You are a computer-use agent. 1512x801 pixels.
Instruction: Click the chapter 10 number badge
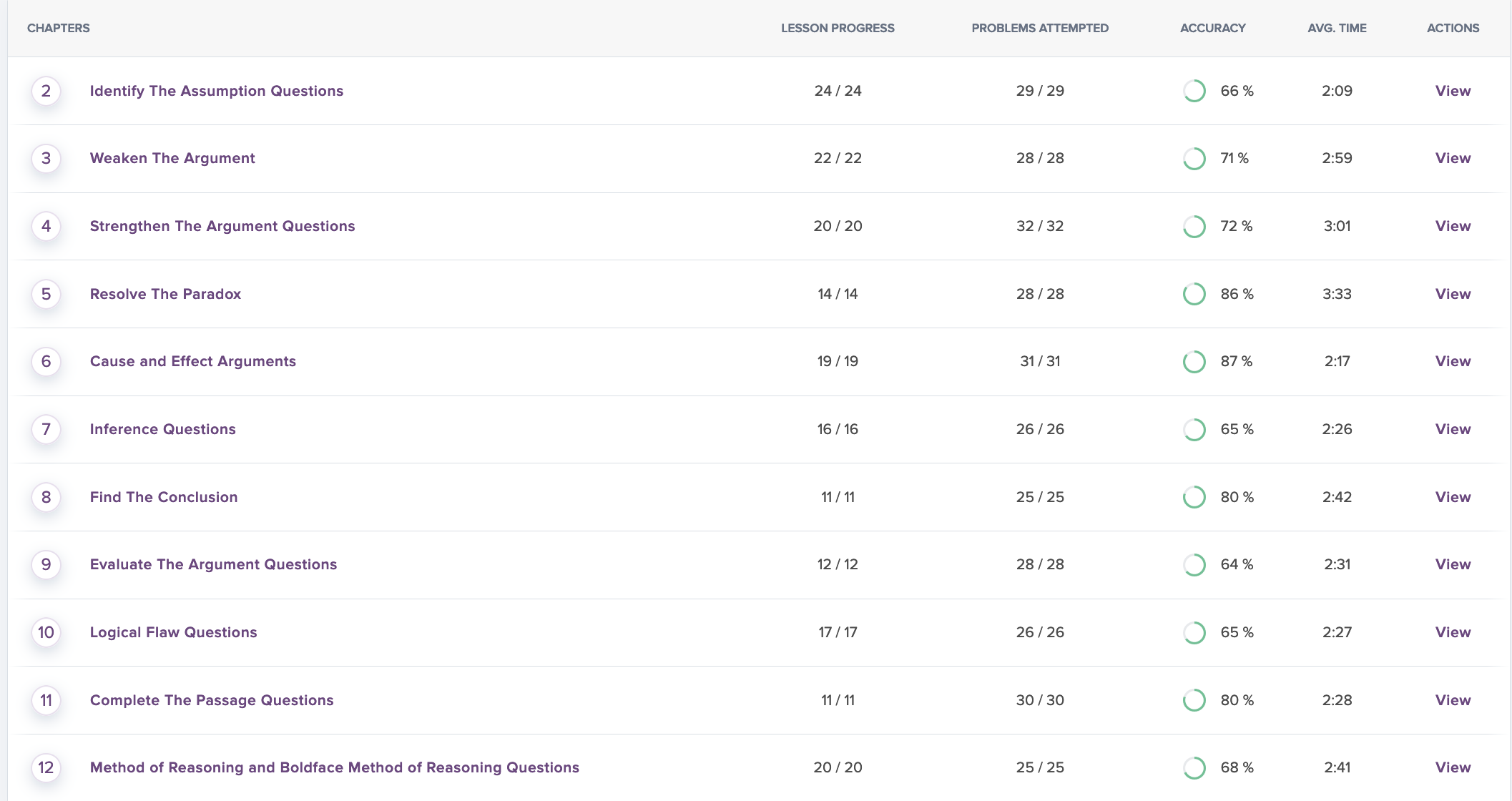point(46,632)
